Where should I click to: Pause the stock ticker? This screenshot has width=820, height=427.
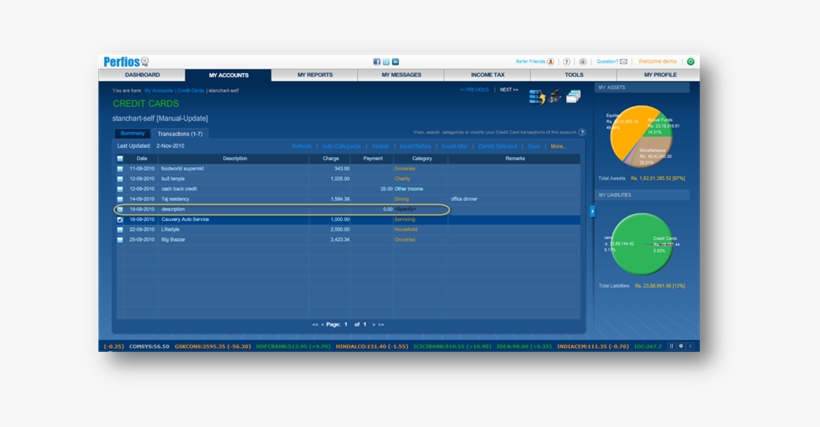671,346
